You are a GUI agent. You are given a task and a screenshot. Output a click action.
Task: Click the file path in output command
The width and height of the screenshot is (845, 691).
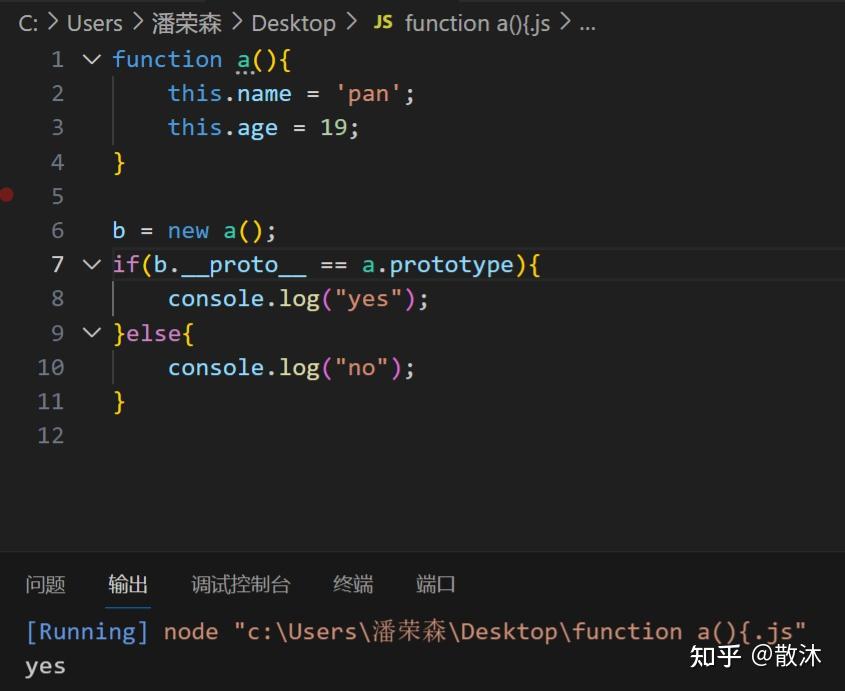coord(520,632)
